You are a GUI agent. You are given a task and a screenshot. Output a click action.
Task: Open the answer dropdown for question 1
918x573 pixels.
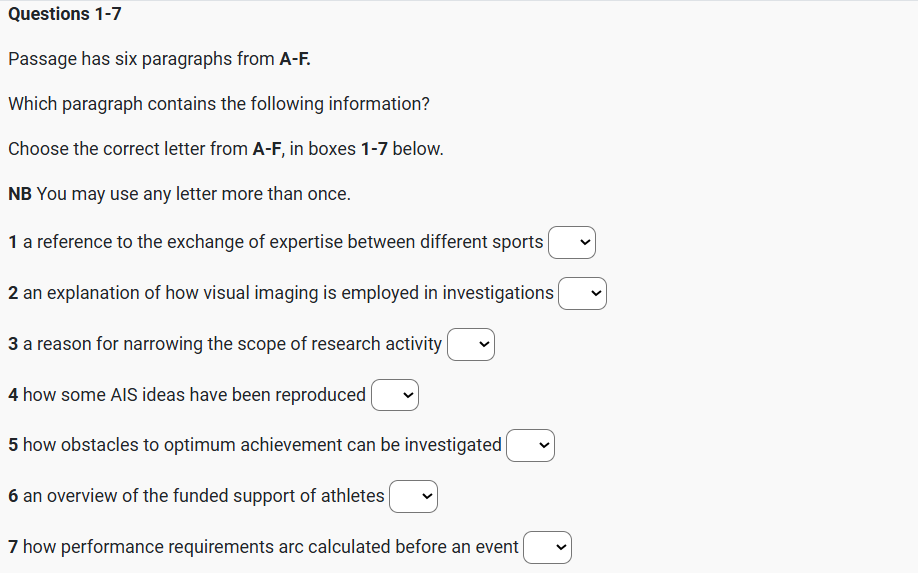(572, 242)
